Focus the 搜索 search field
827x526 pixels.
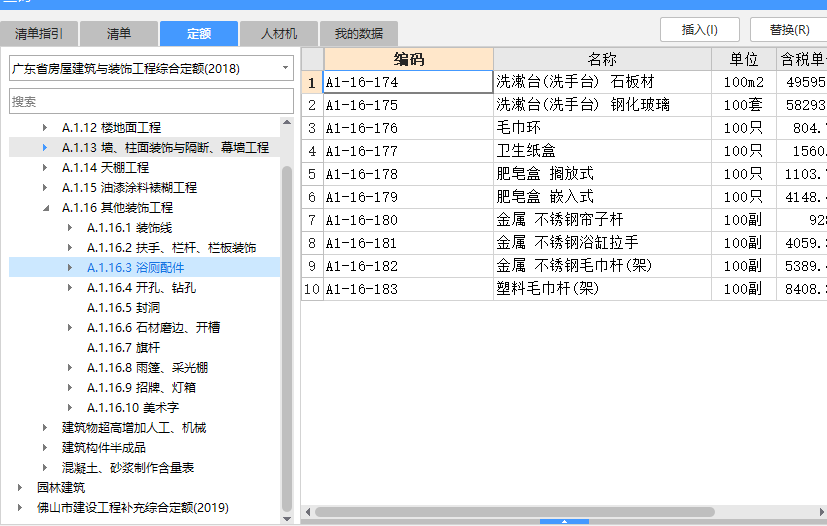pyautogui.click(x=151, y=101)
